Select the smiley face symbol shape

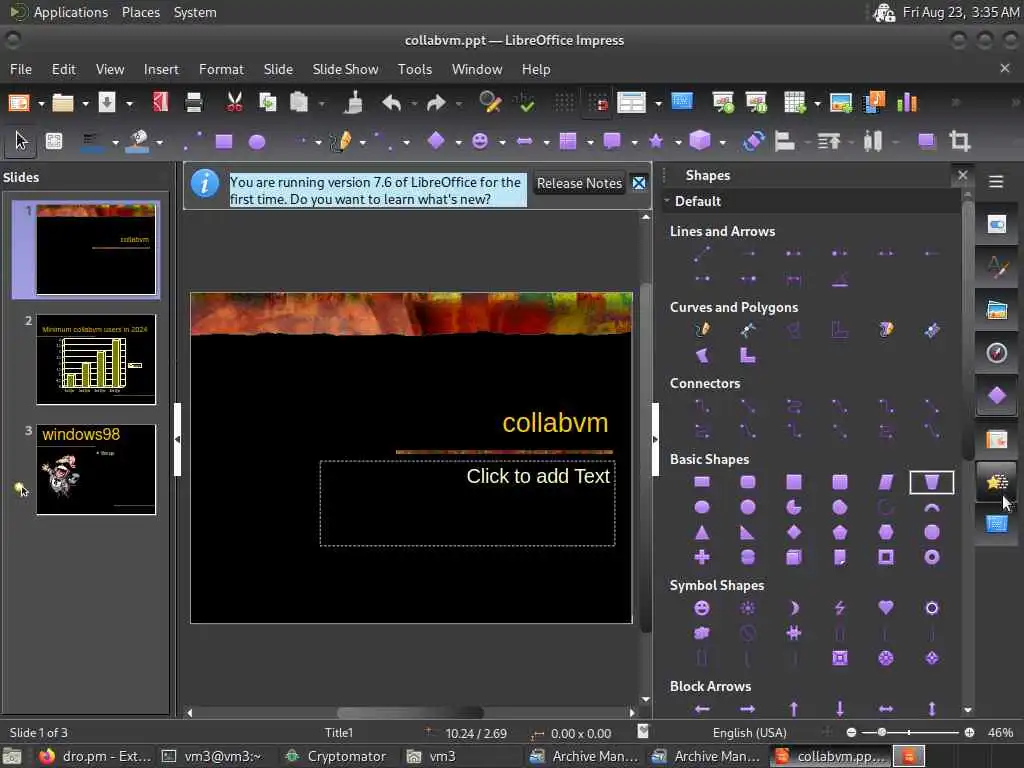(x=702, y=608)
